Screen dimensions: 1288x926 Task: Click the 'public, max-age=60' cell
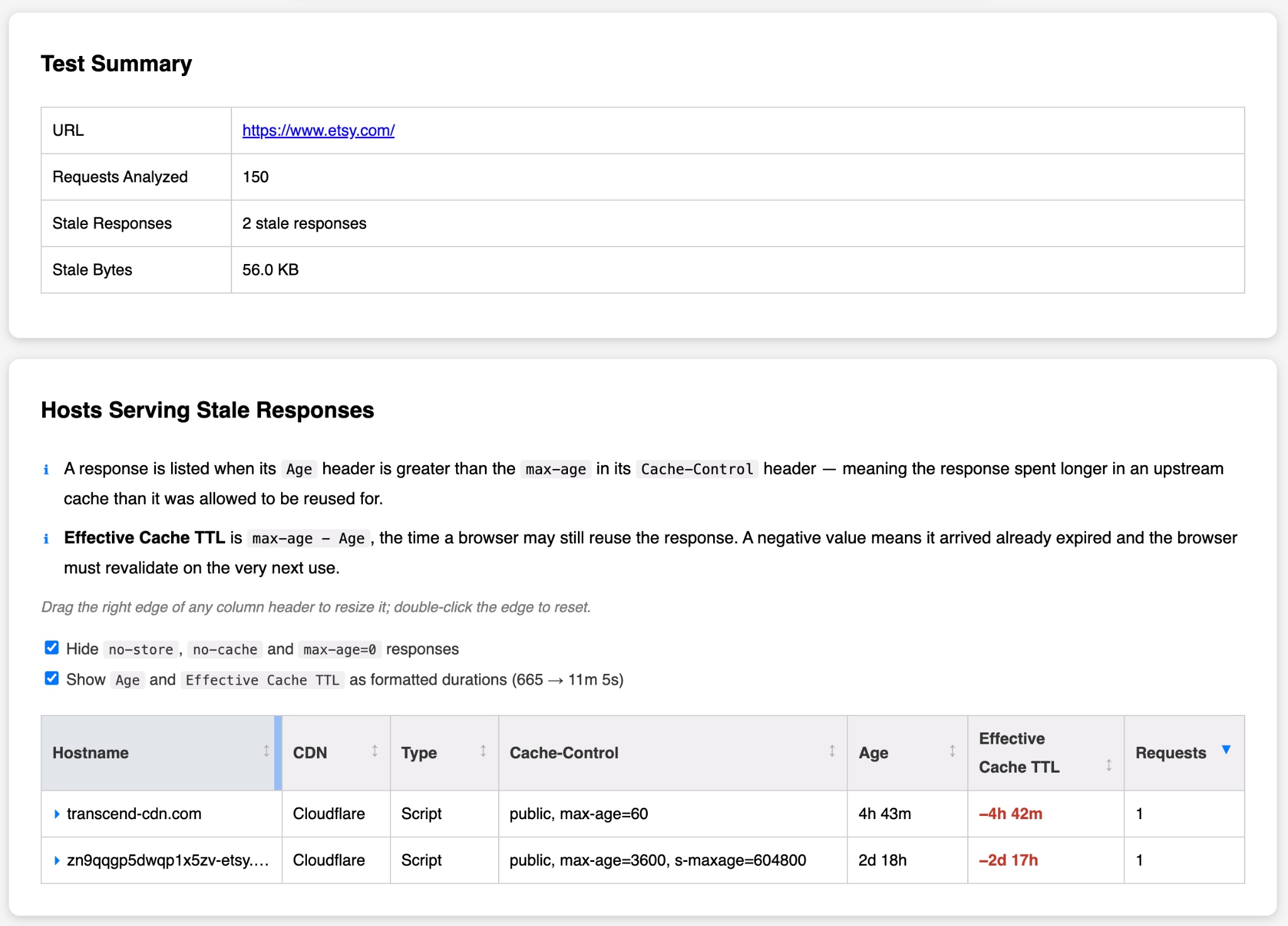[673, 814]
